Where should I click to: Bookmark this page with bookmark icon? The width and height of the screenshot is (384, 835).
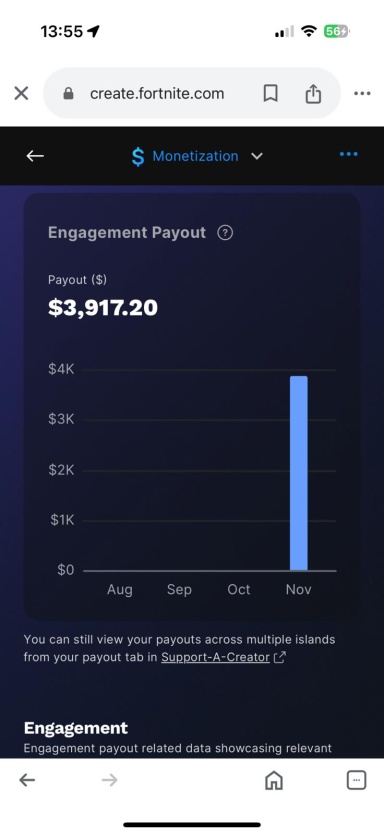click(x=271, y=94)
